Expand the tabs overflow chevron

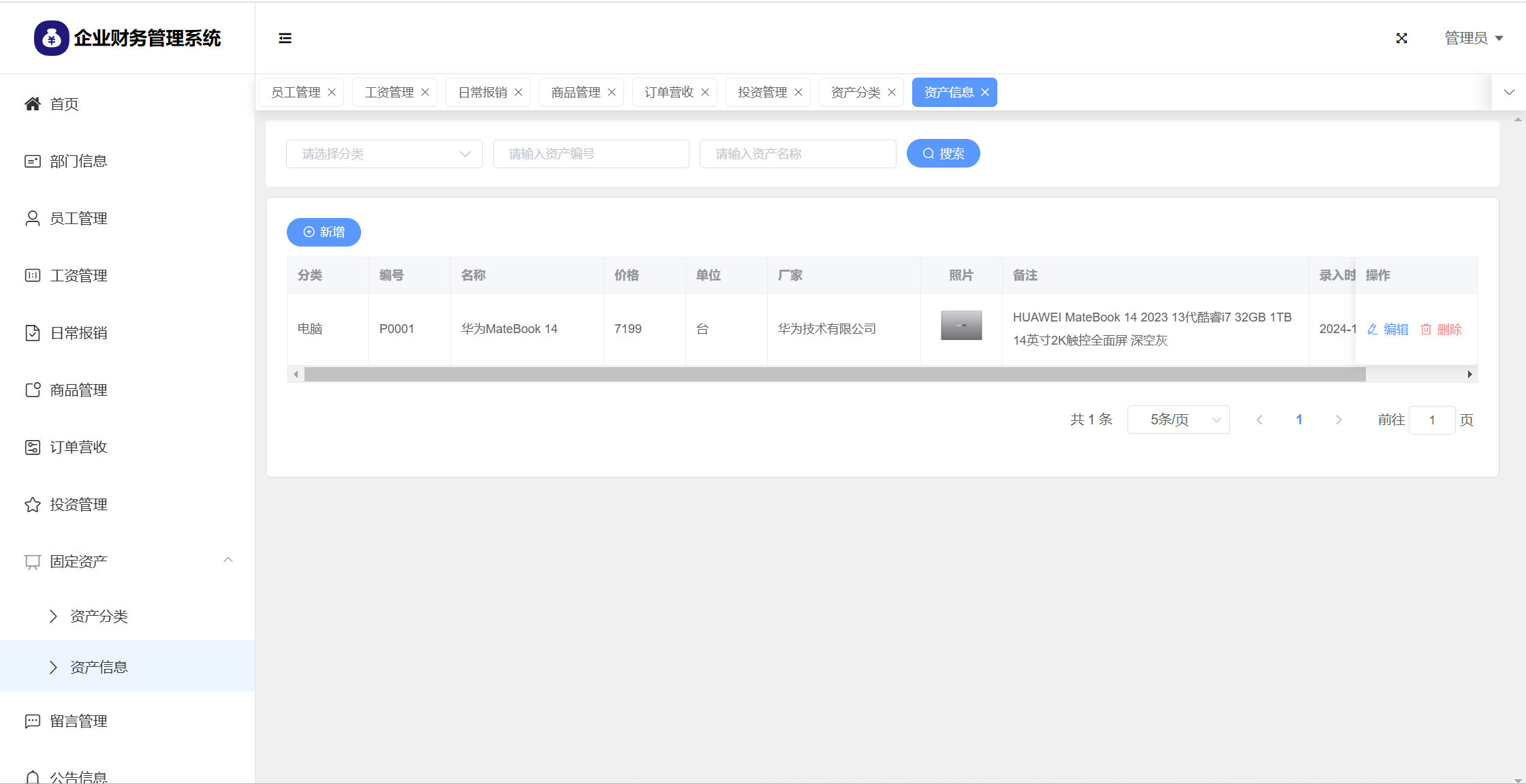tap(1509, 93)
